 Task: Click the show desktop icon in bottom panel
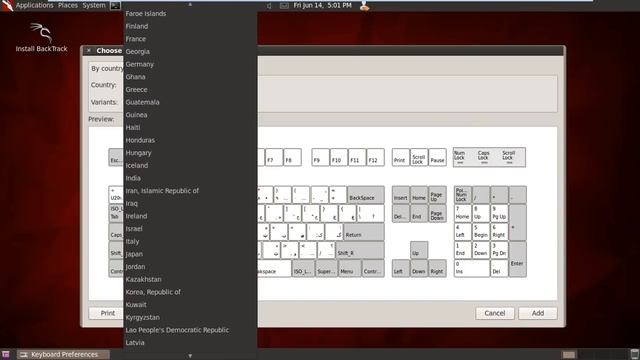coord(6,354)
